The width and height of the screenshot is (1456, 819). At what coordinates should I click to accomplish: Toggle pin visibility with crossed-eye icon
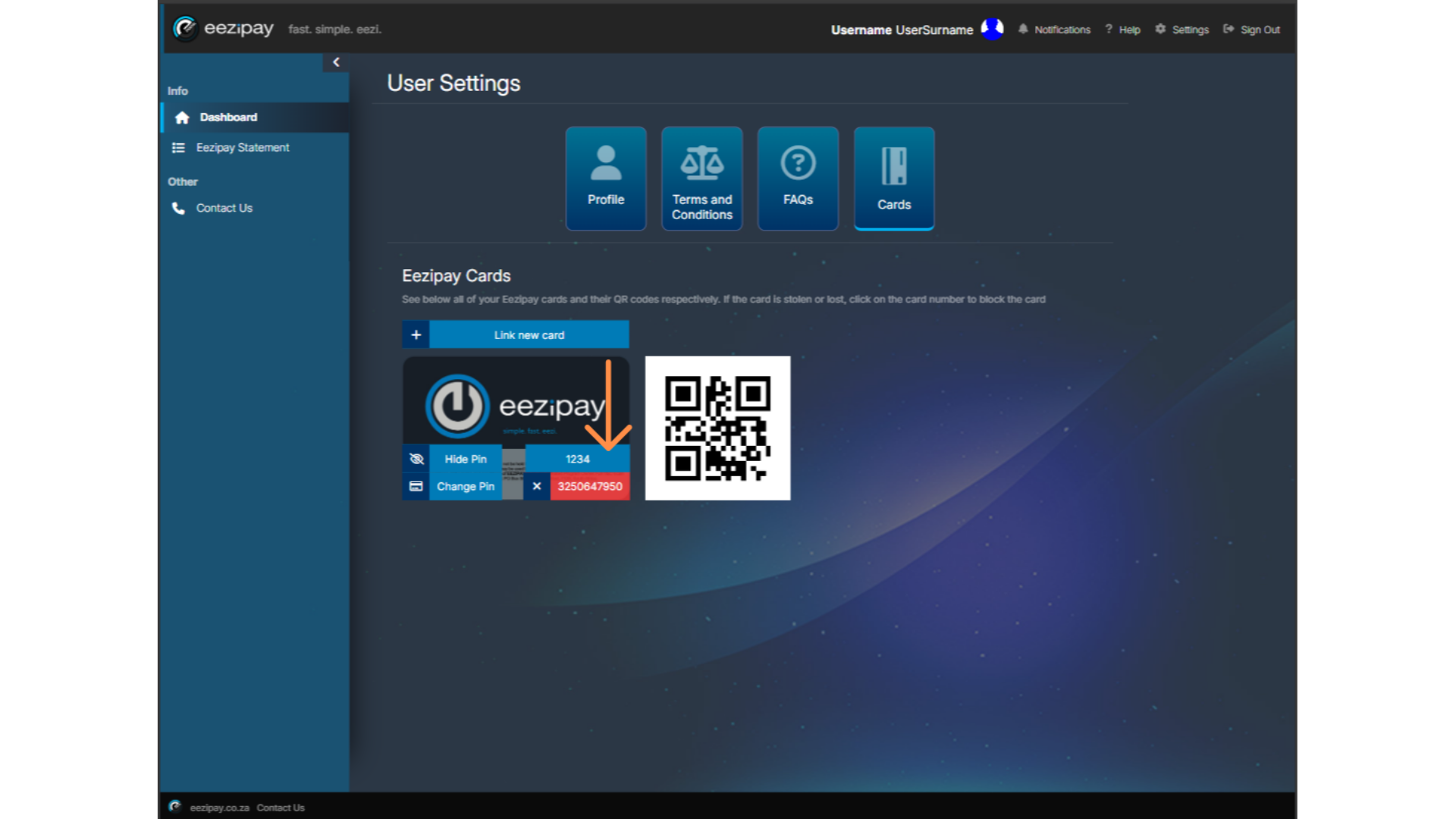tap(416, 459)
